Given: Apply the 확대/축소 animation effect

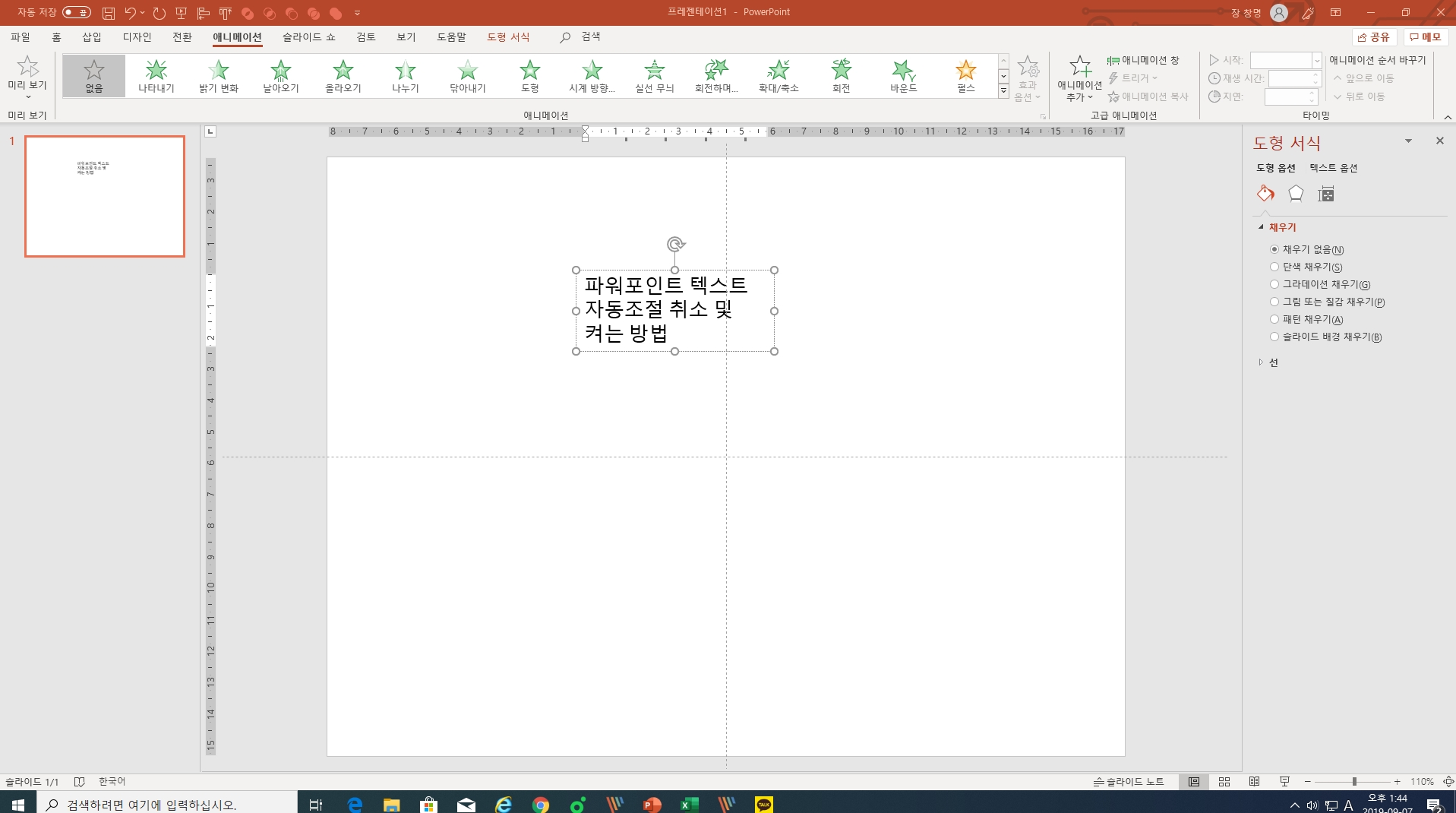Looking at the screenshot, I should tap(779, 76).
